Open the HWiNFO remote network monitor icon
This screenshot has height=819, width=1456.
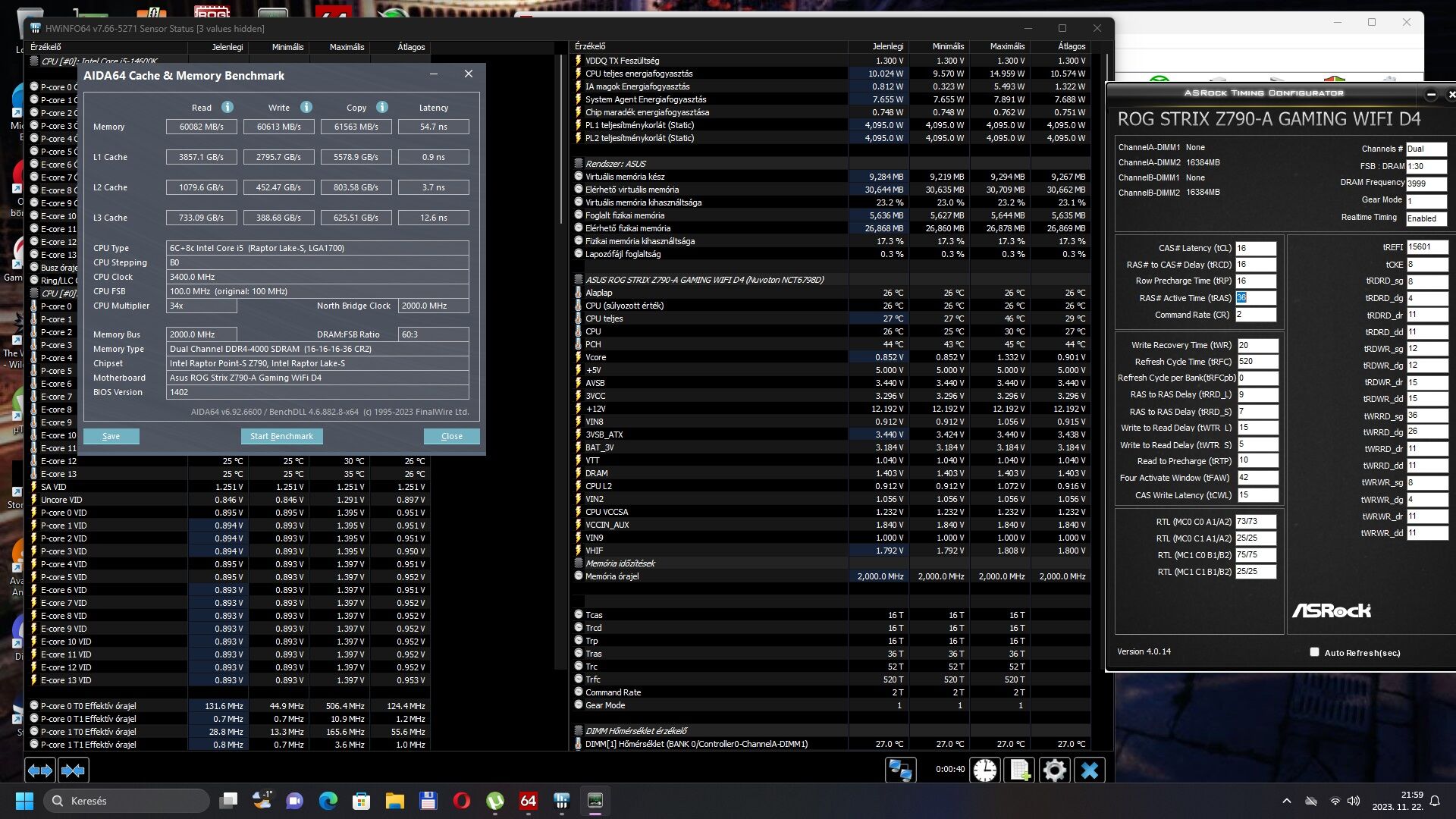(900, 770)
